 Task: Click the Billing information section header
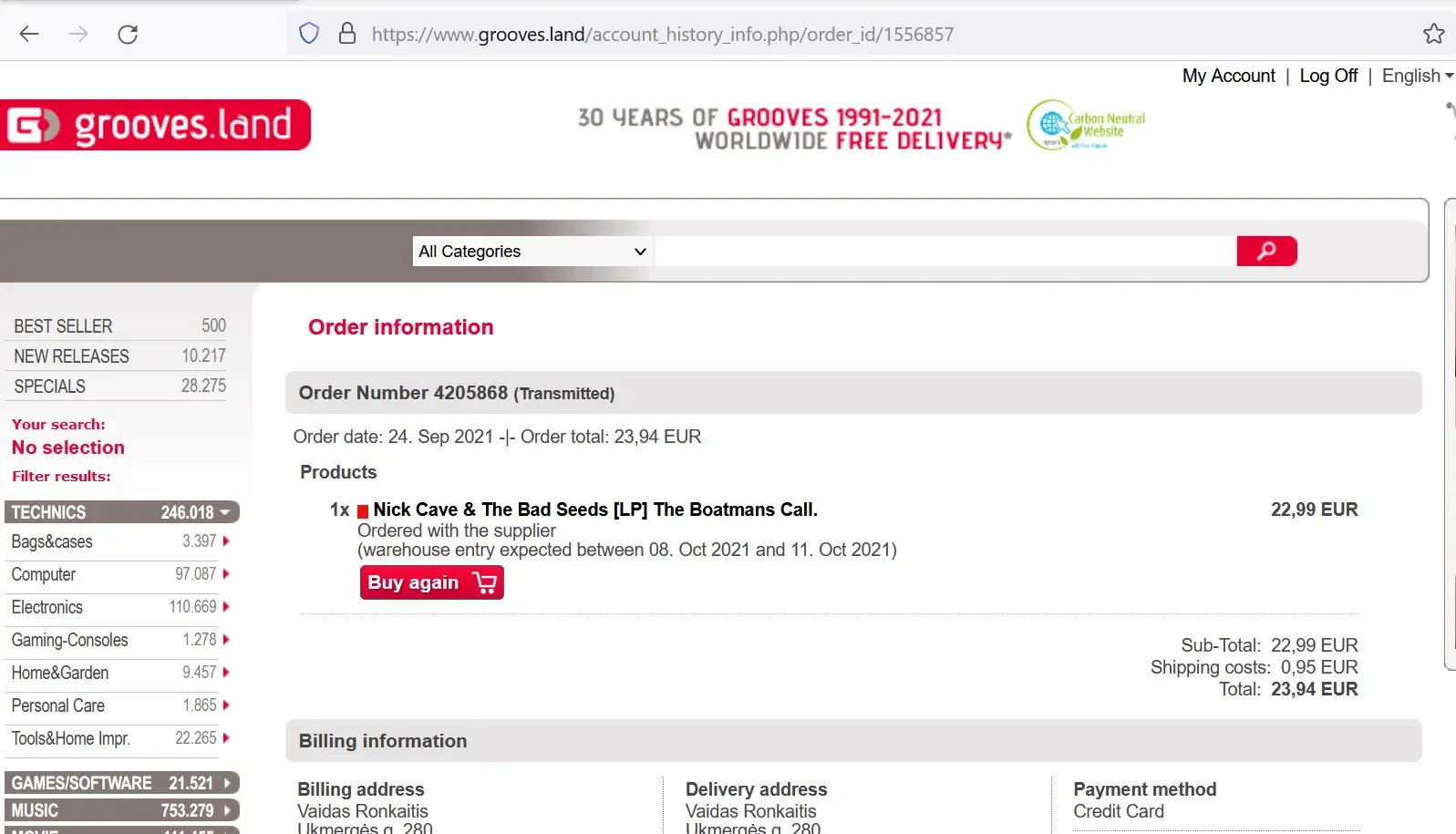point(853,741)
